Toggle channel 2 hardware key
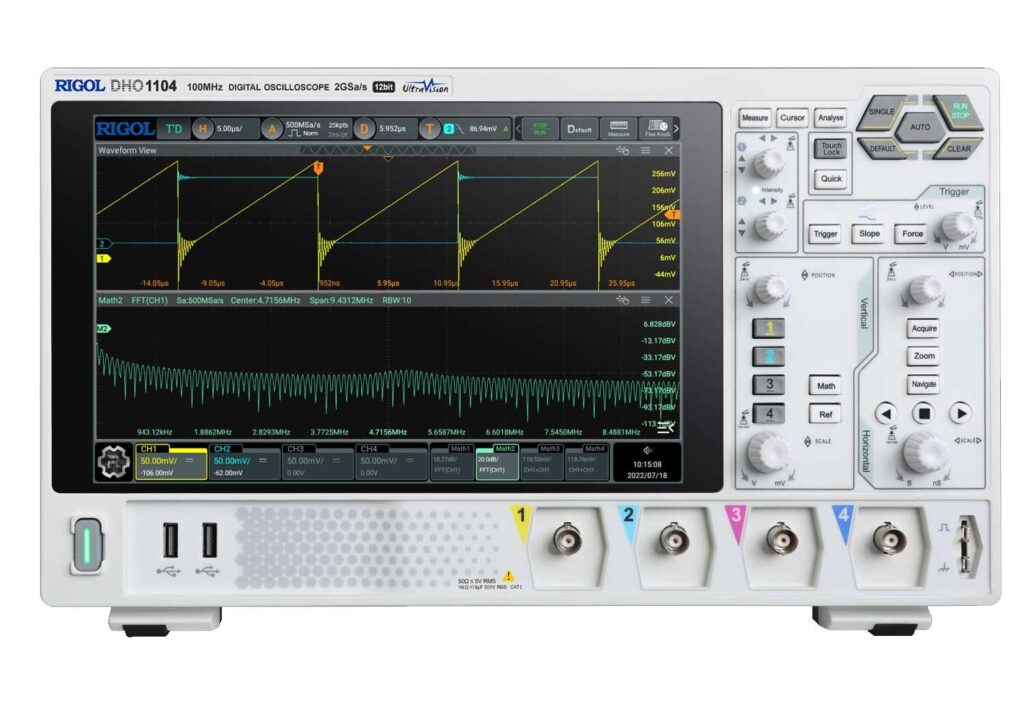The width and height of the screenshot is (1024, 724). (x=769, y=356)
